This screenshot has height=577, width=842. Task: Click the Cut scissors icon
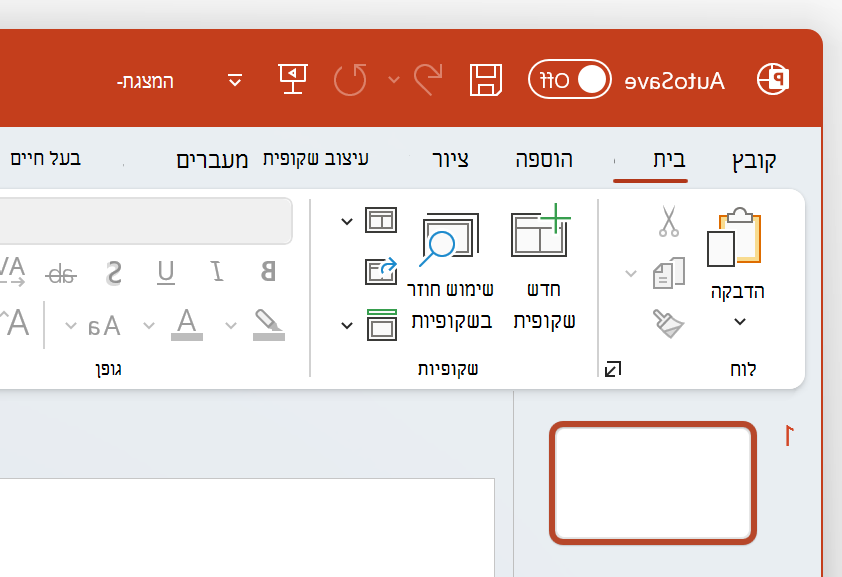(x=669, y=221)
